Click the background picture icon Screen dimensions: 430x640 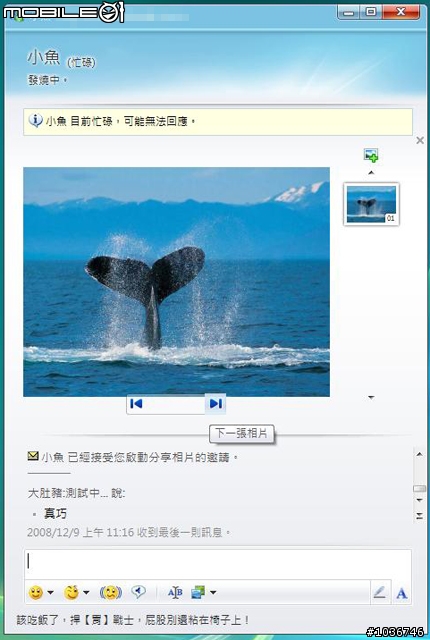[x=198, y=592]
